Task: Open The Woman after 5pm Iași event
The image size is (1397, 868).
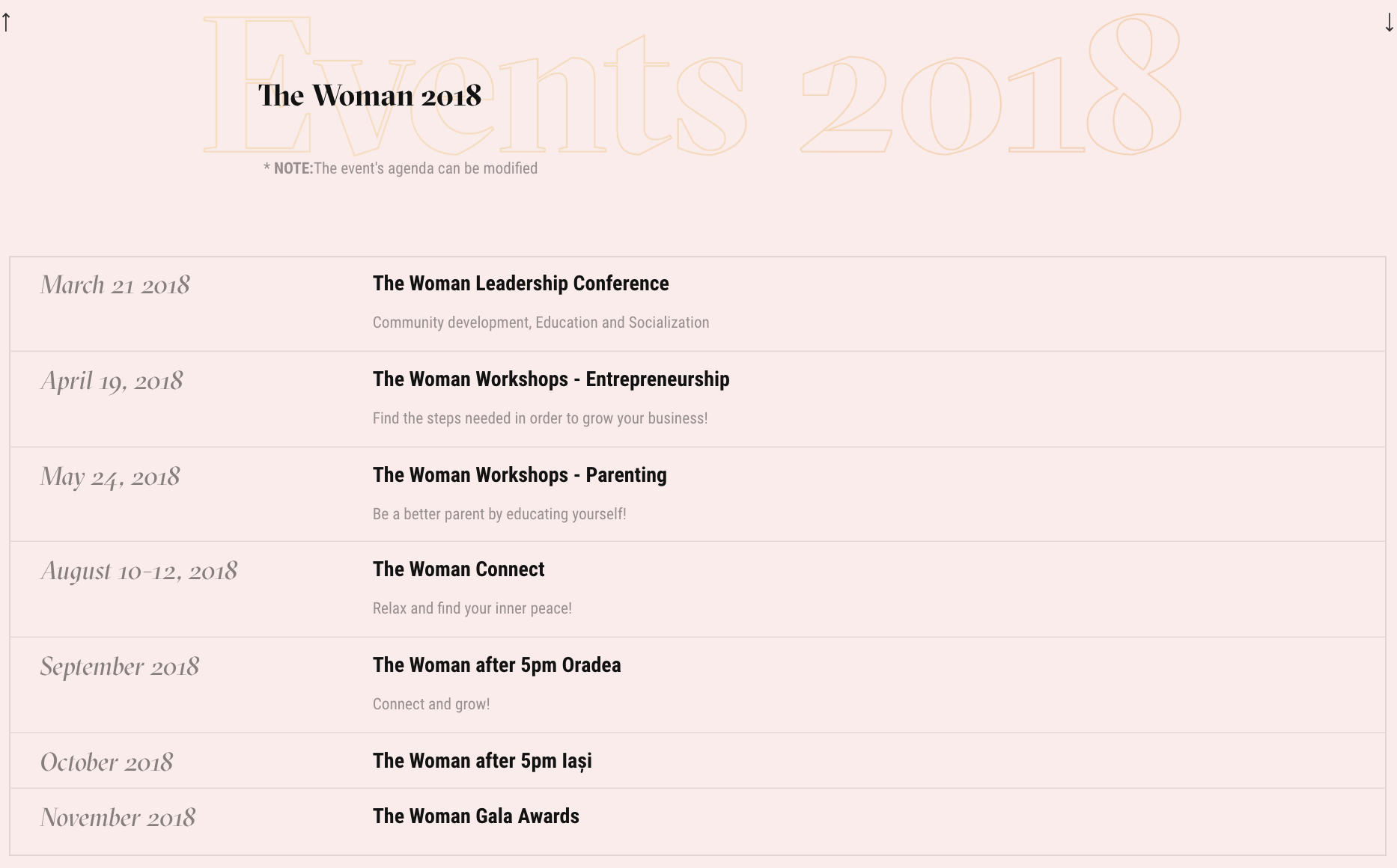Action: pos(482,760)
